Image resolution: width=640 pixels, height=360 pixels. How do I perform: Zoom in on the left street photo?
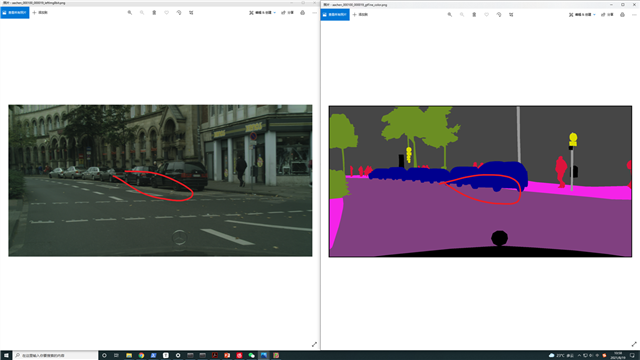(130, 13)
